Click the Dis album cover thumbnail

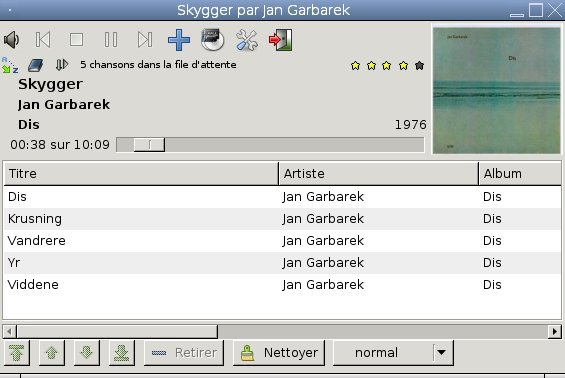(x=497, y=90)
